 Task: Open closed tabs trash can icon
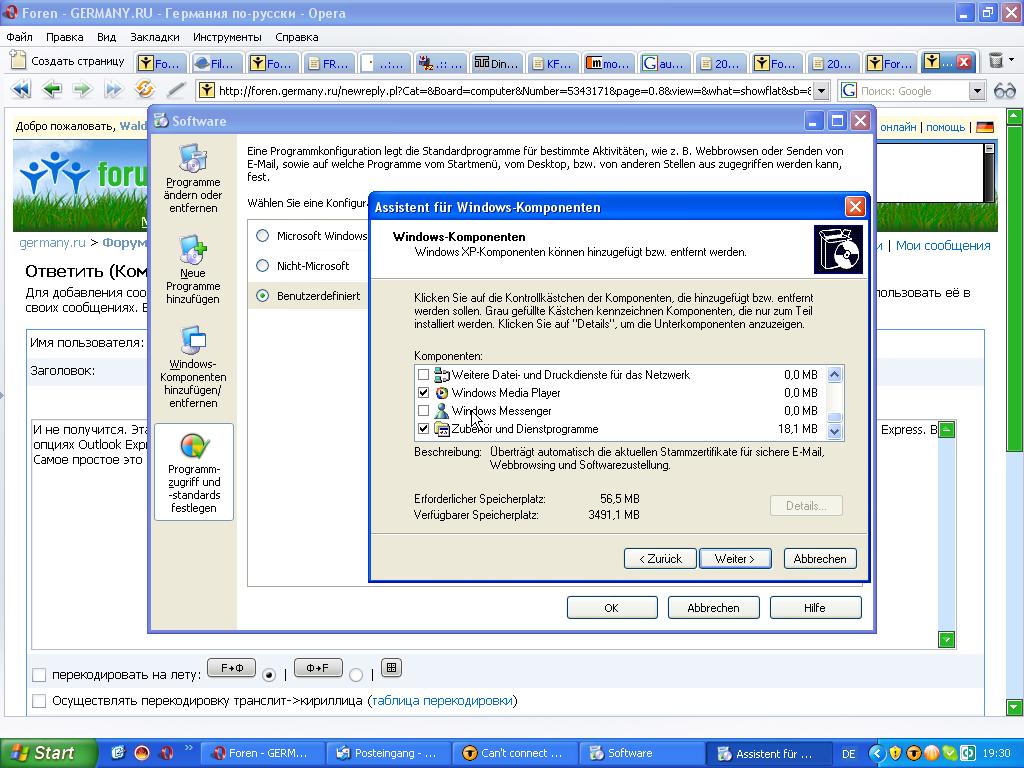click(995, 61)
